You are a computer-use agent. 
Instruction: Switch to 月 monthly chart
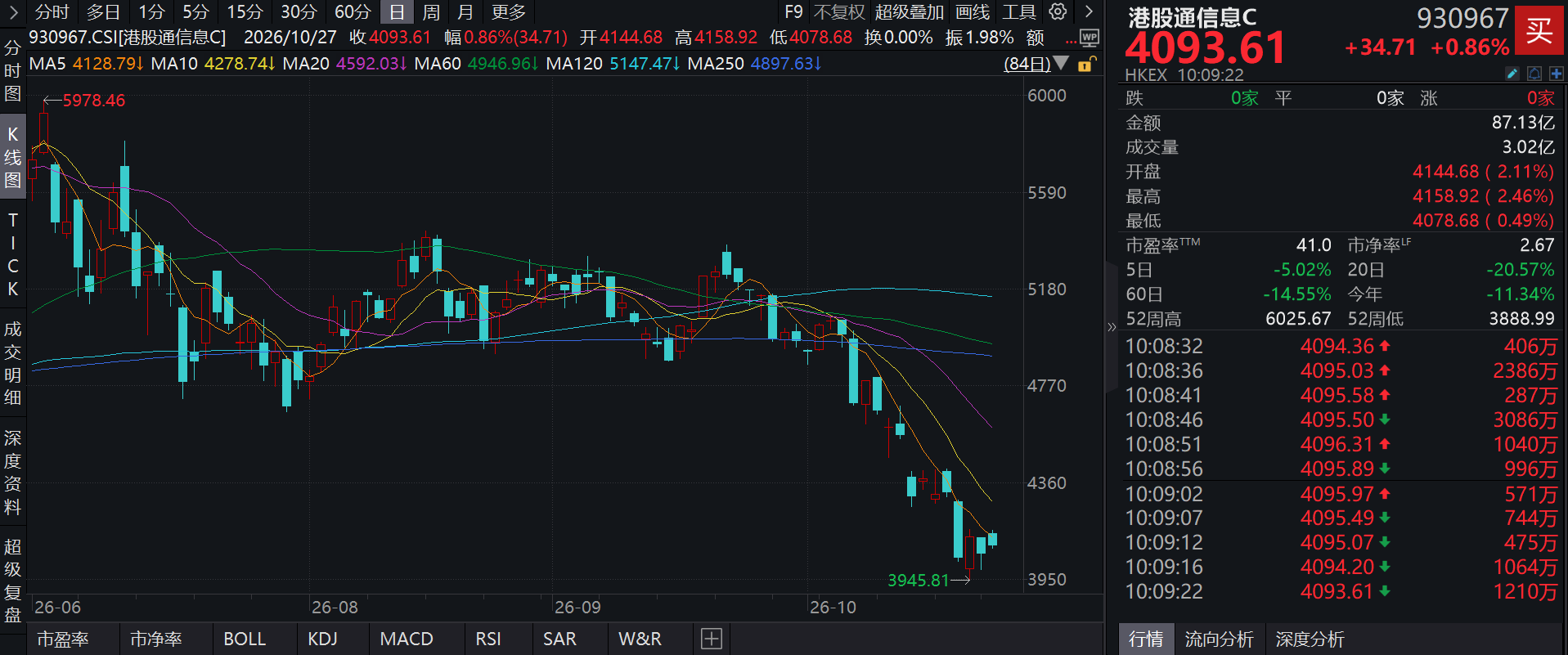[465, 11]
